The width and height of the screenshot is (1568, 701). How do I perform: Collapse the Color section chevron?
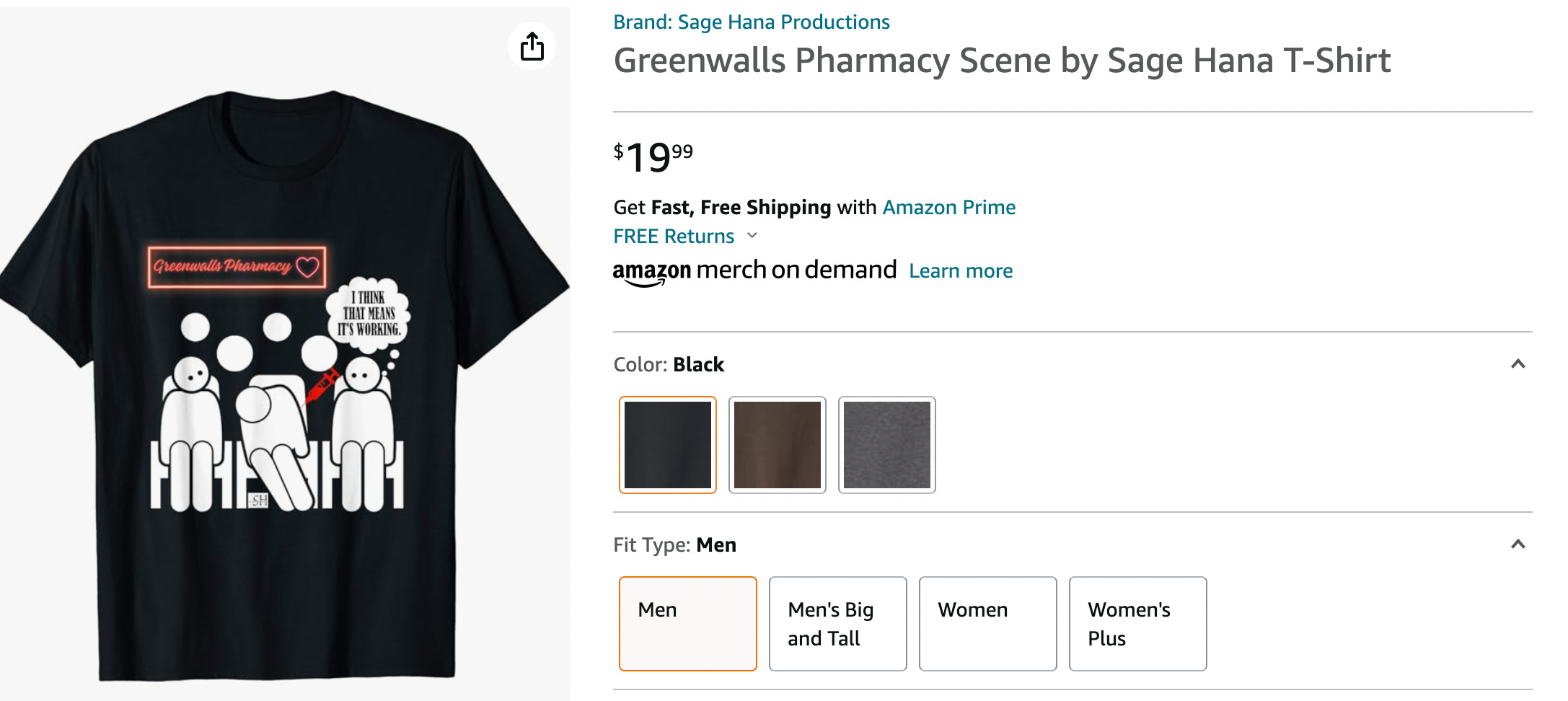click(1518, 364)
